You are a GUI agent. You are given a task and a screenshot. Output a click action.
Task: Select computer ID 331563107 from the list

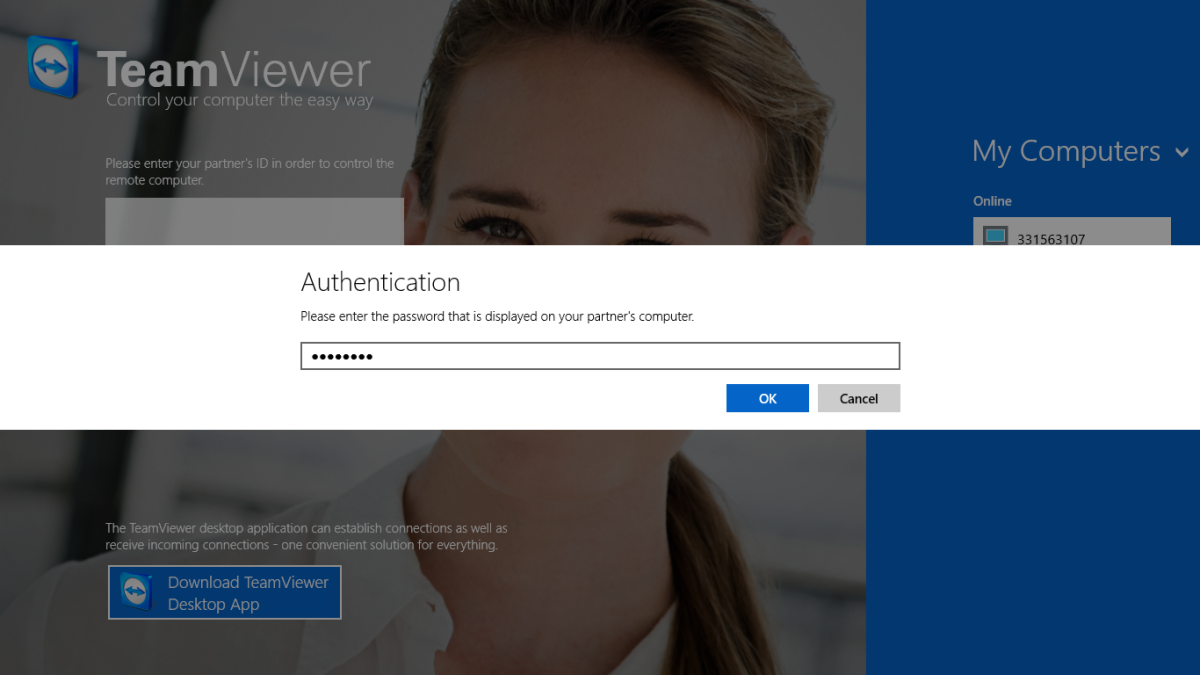[1051, 239]
